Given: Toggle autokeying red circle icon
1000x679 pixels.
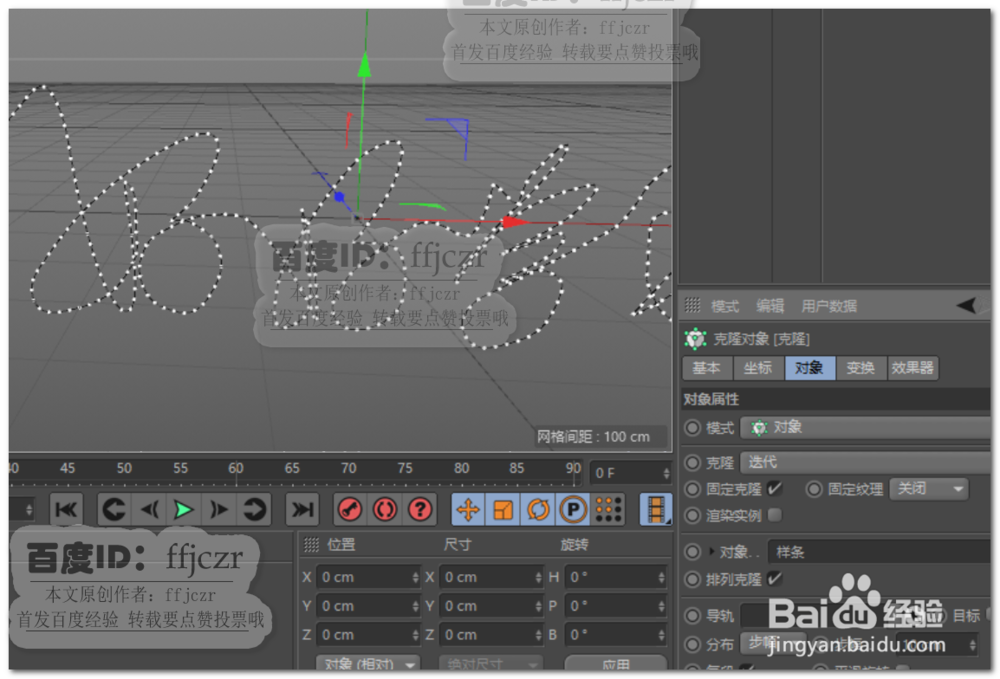Looking at the screenshot, I should (x=385, y=509).
